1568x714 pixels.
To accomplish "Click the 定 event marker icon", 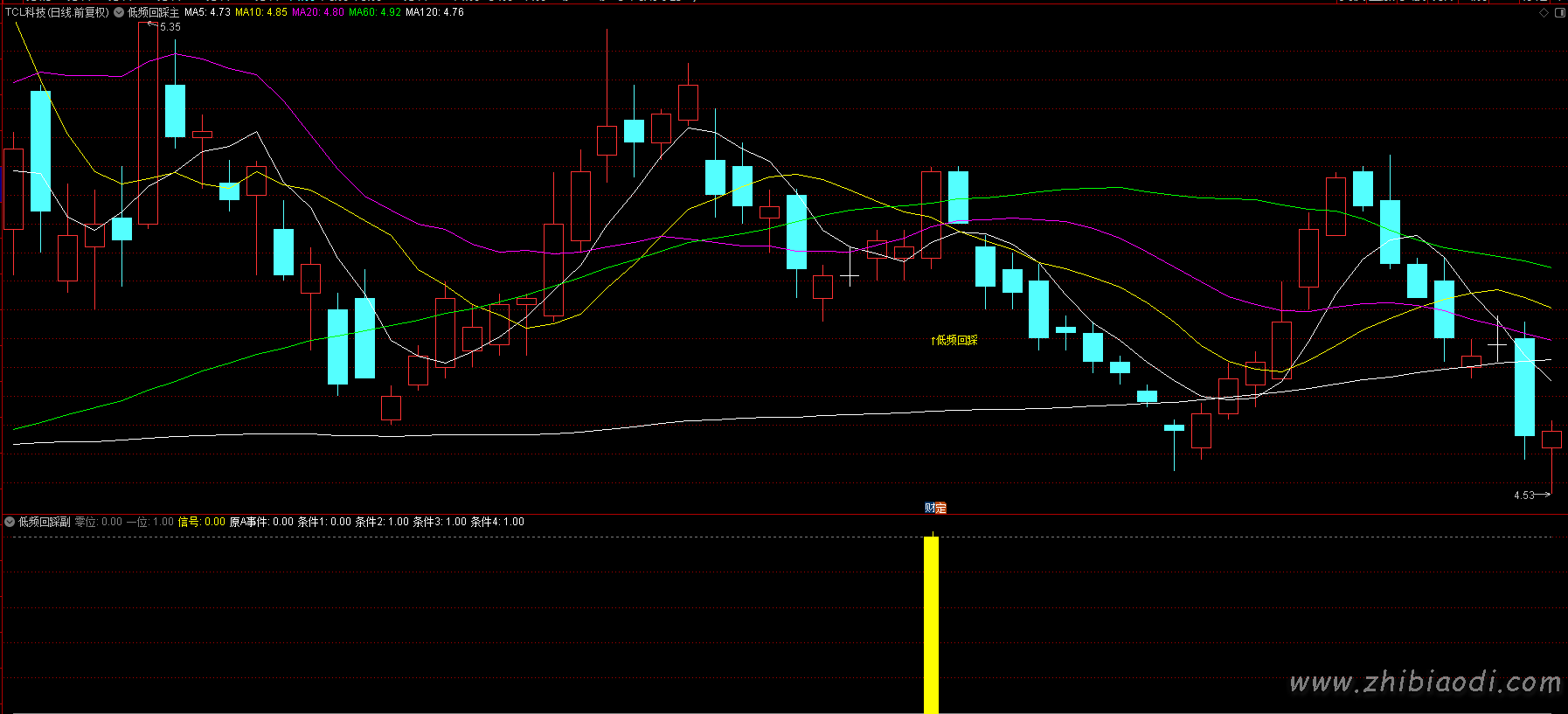I will coord(940,508).
